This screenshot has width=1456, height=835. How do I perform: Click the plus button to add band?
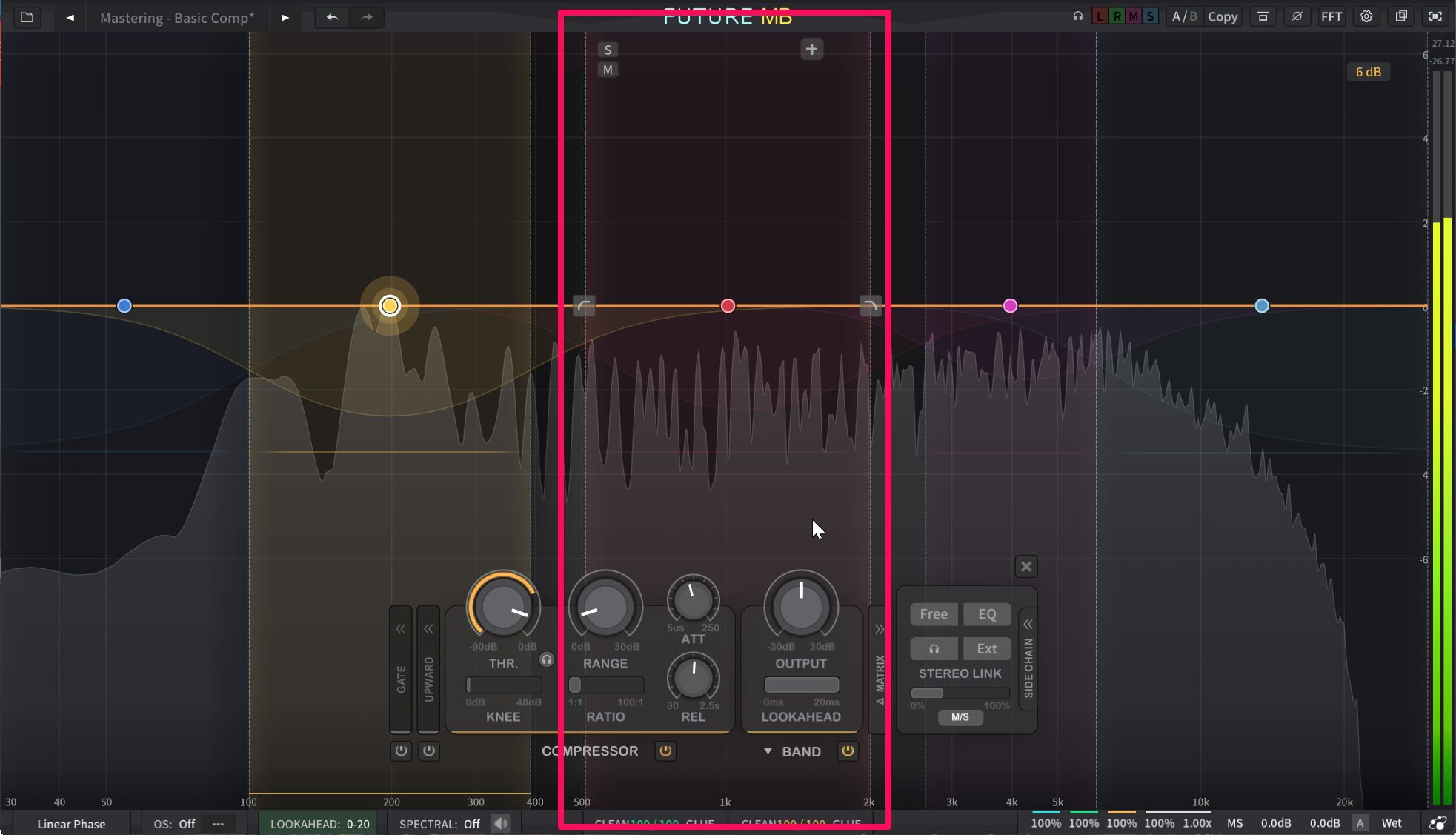(811, 50)
